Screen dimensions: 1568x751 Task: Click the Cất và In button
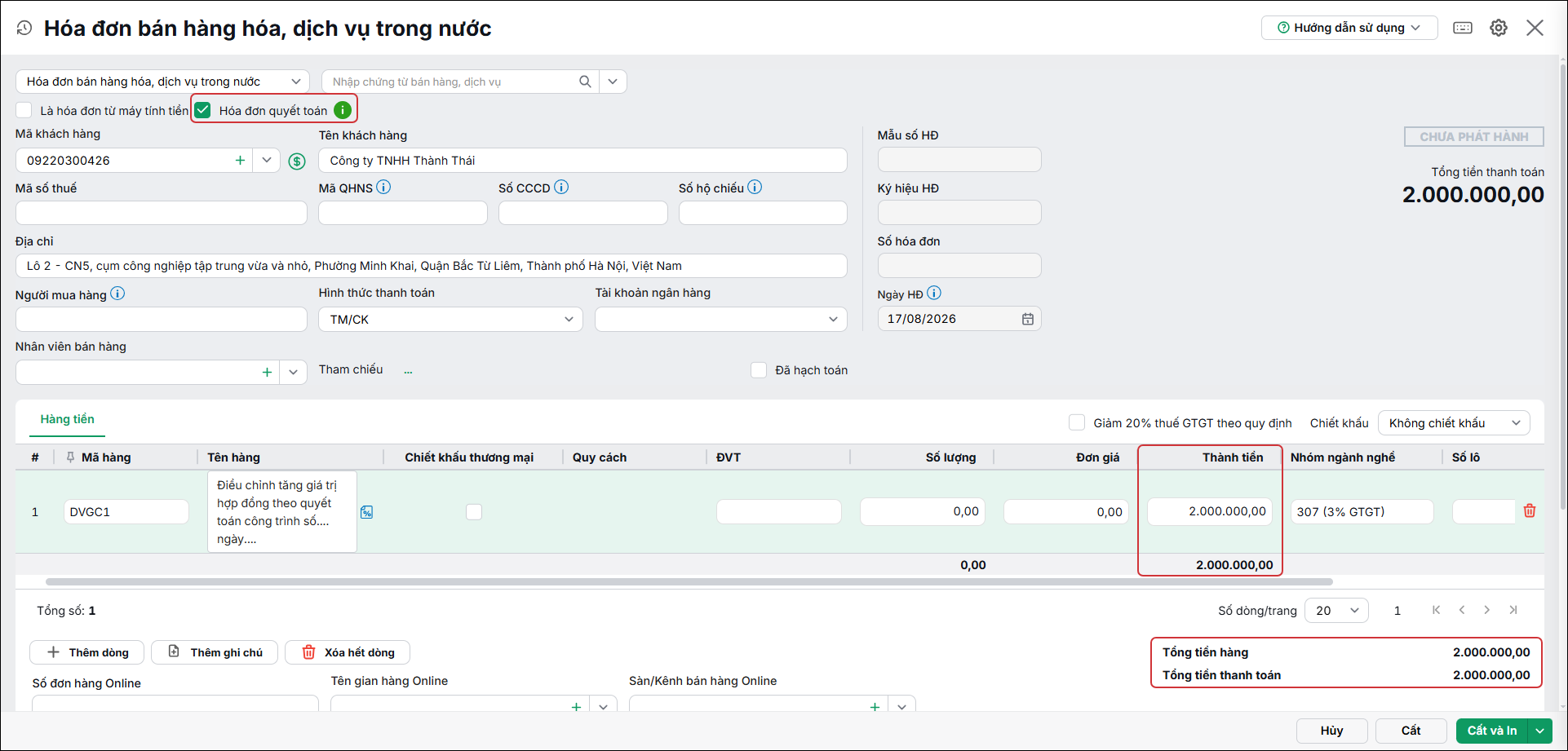(x=1492, y=731)
